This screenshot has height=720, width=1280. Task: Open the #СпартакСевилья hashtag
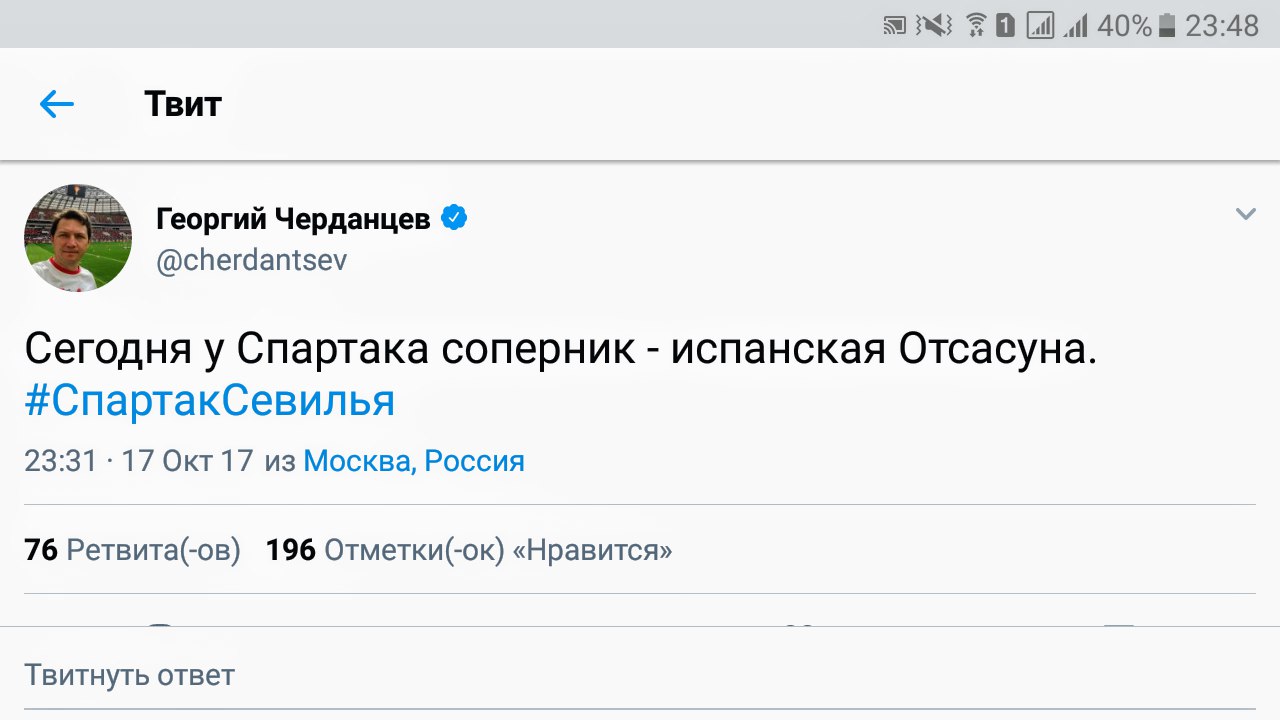(210, 401)
